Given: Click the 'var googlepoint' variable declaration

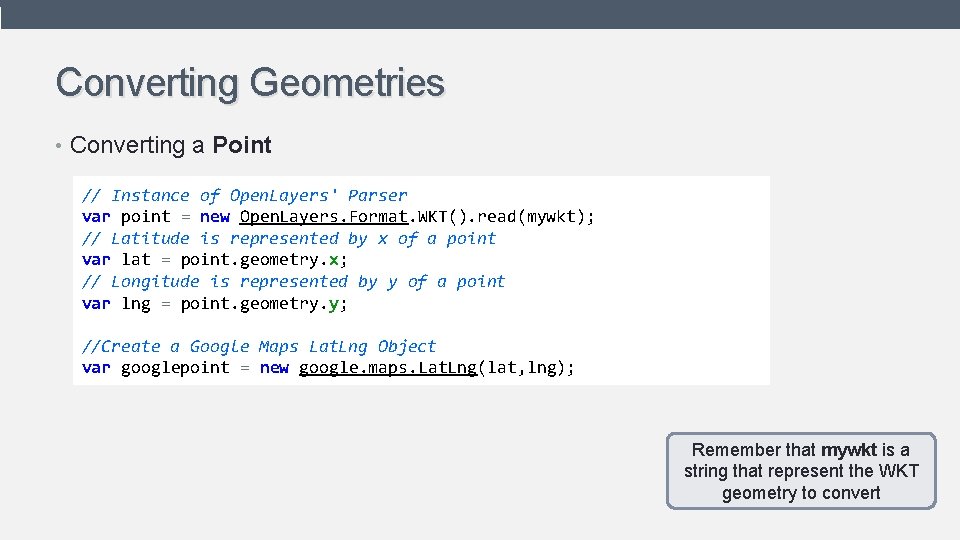Looking at the screenshot, I should 156,368.
